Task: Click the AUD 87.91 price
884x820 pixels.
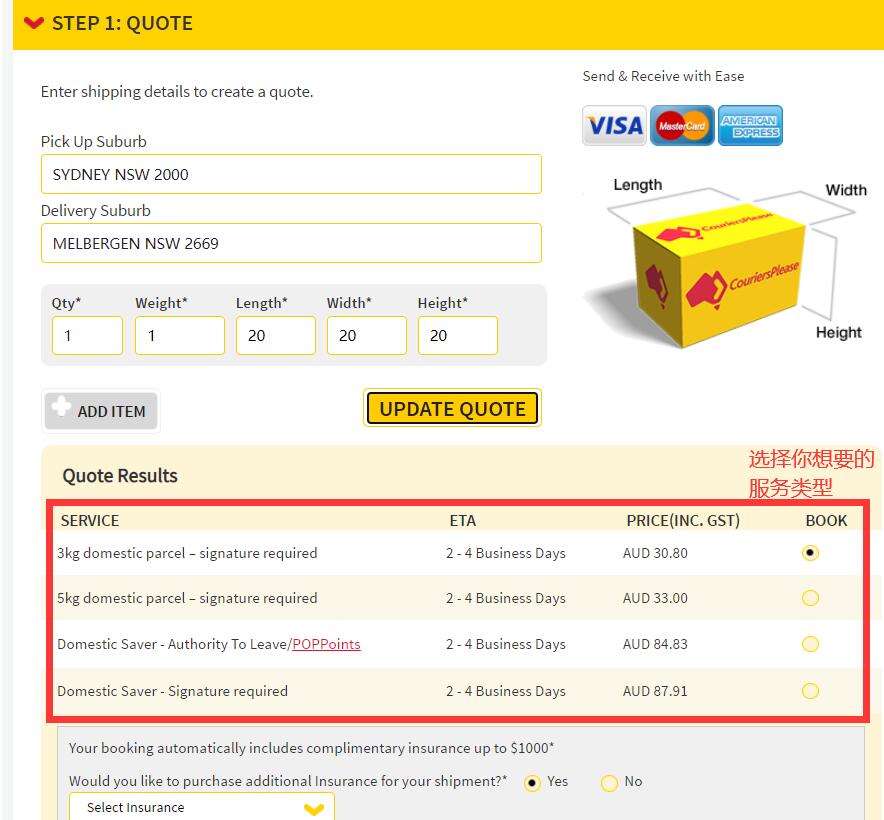Action: click(655, 691)
